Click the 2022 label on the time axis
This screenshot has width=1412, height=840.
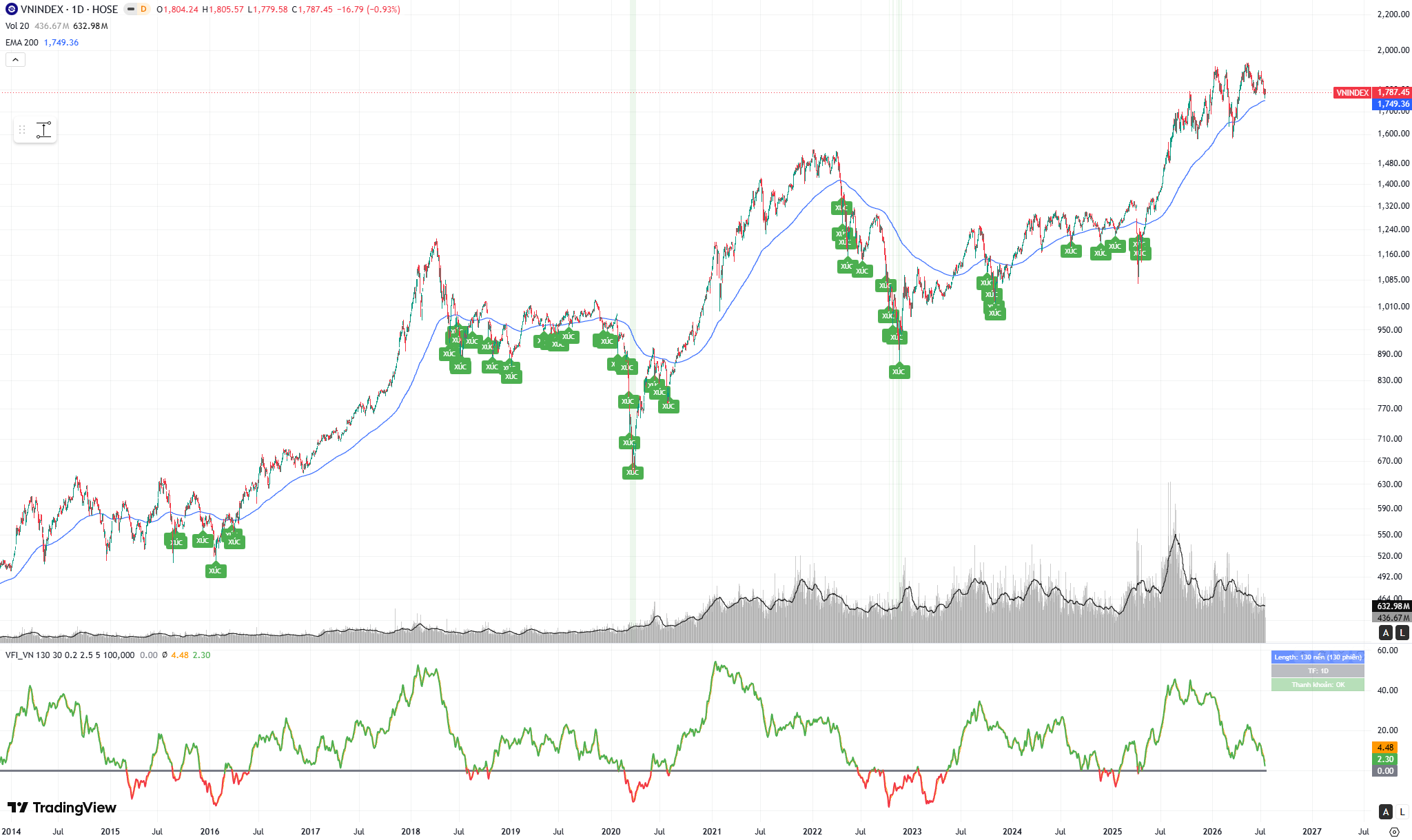[x=812, y=832]
